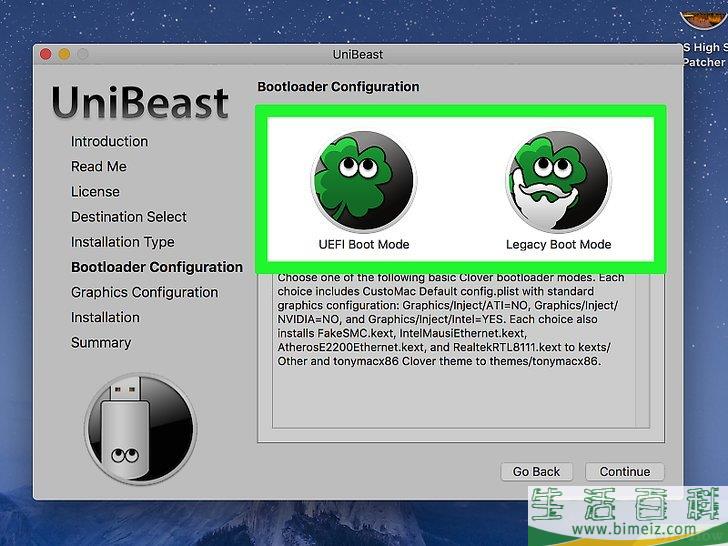The image size is (728, 546).
Task: Select Bootloader Configuration in the sidebar
Action: click(x=157, y=267)
